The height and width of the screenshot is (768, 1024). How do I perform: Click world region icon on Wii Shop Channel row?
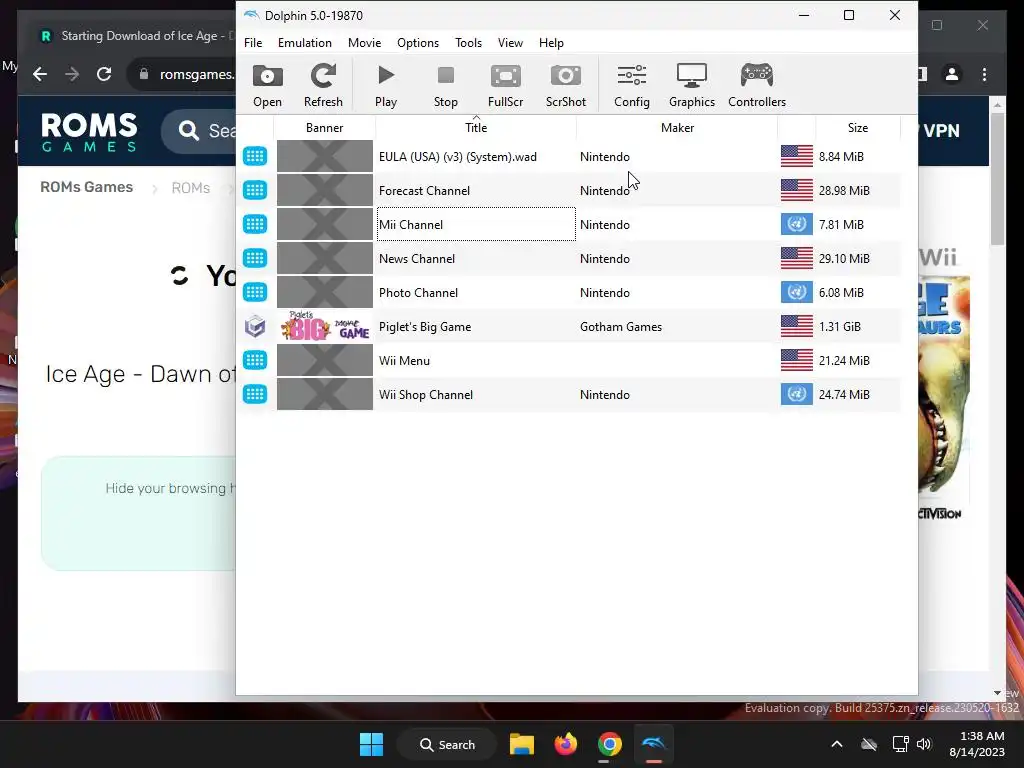pos(797,394)
